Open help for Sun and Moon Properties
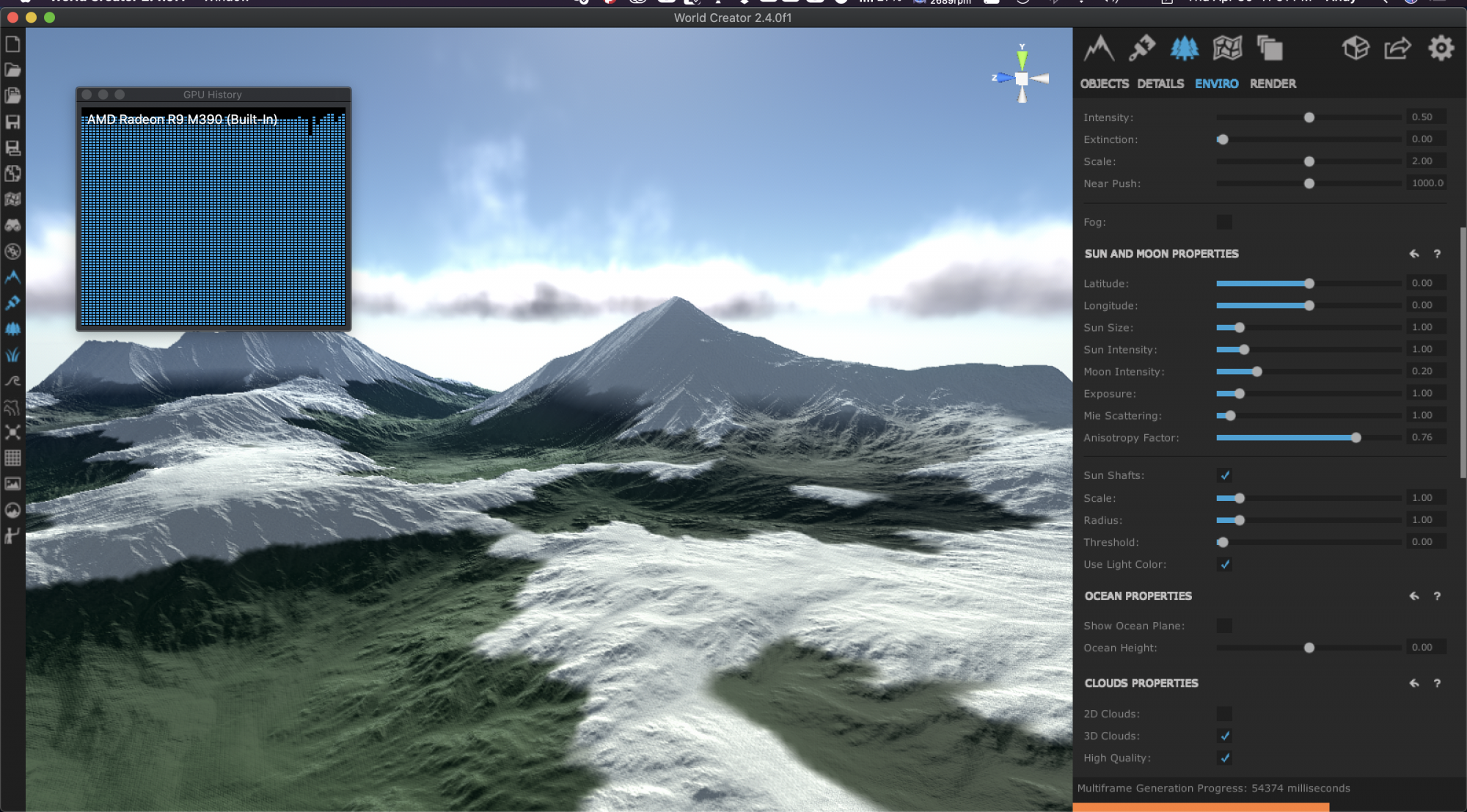The width and height of the screenshot is (1467, 812). pos(1437,254)
